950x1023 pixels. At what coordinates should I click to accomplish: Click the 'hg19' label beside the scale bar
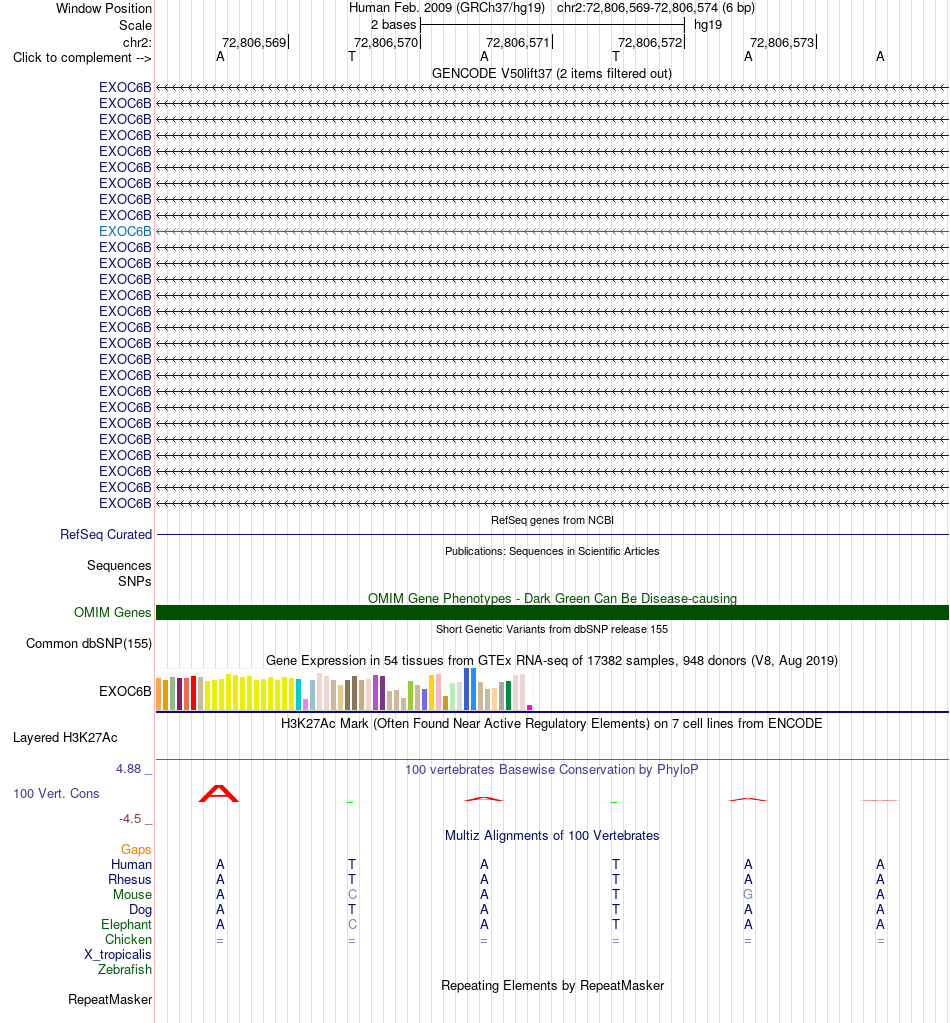tap(708, 25)
